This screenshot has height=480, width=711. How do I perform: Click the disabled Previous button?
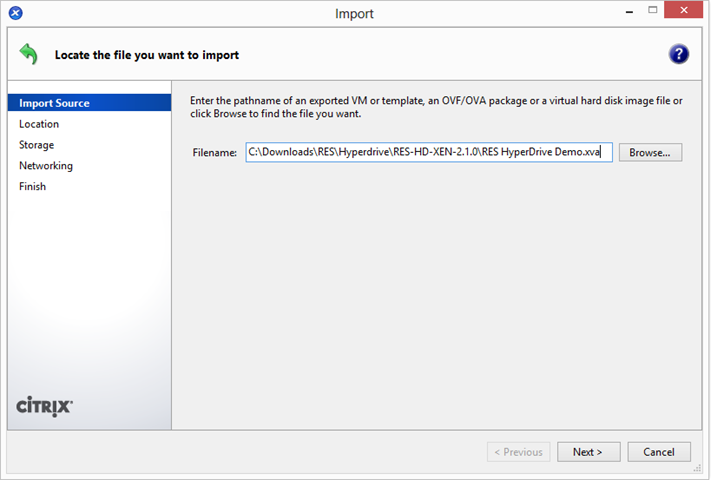click(x=518, y=452)
